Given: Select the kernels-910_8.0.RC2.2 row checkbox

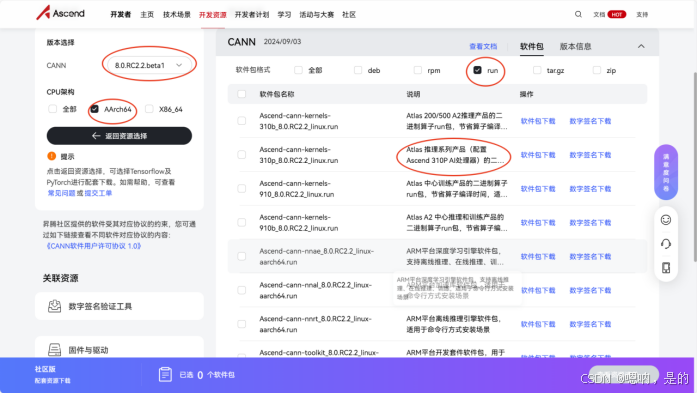Looking at the screenshot, I should 241,188.
